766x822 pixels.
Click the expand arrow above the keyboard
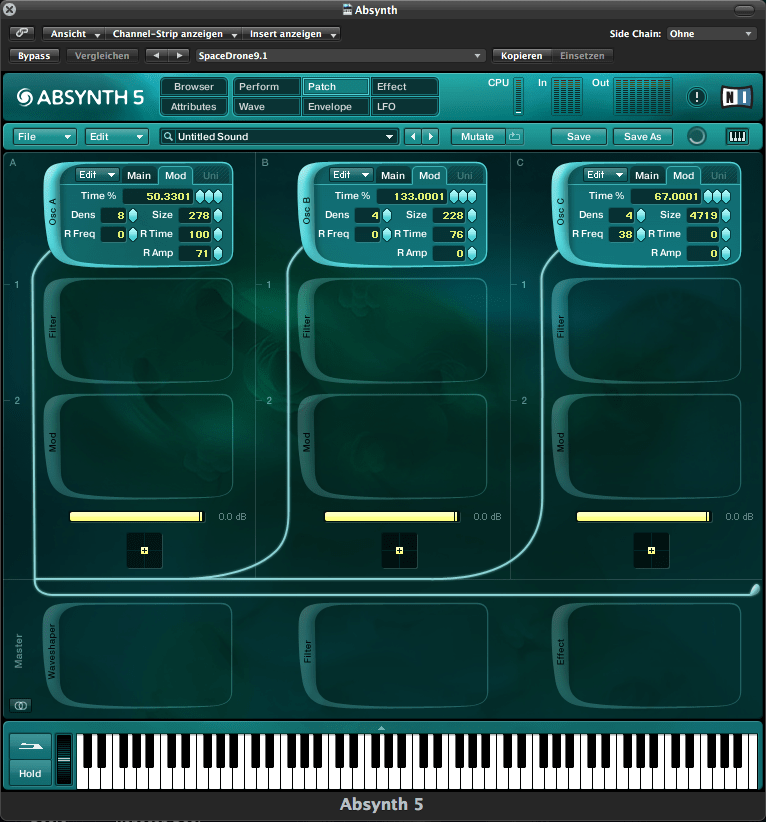381,728
